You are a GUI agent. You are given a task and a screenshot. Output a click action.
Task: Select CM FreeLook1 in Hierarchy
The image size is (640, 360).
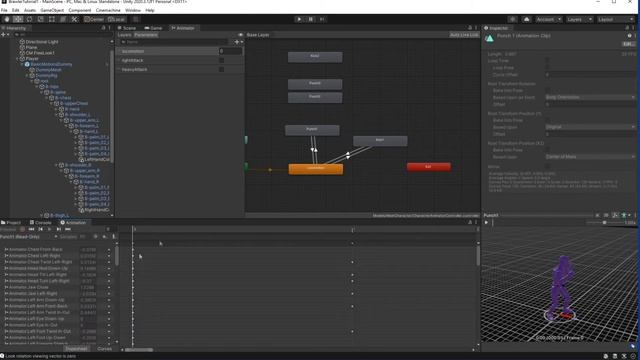coord(40,53)
